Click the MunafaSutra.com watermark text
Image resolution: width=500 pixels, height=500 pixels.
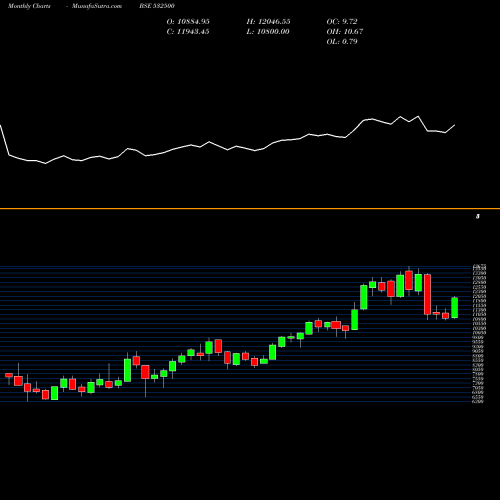[x=97, y=6]
